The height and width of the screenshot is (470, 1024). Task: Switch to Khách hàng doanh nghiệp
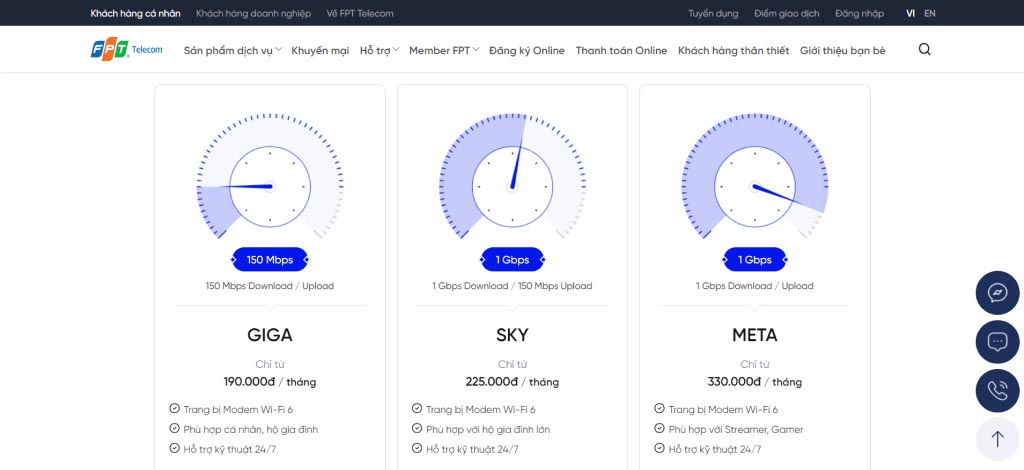[253, 13]
